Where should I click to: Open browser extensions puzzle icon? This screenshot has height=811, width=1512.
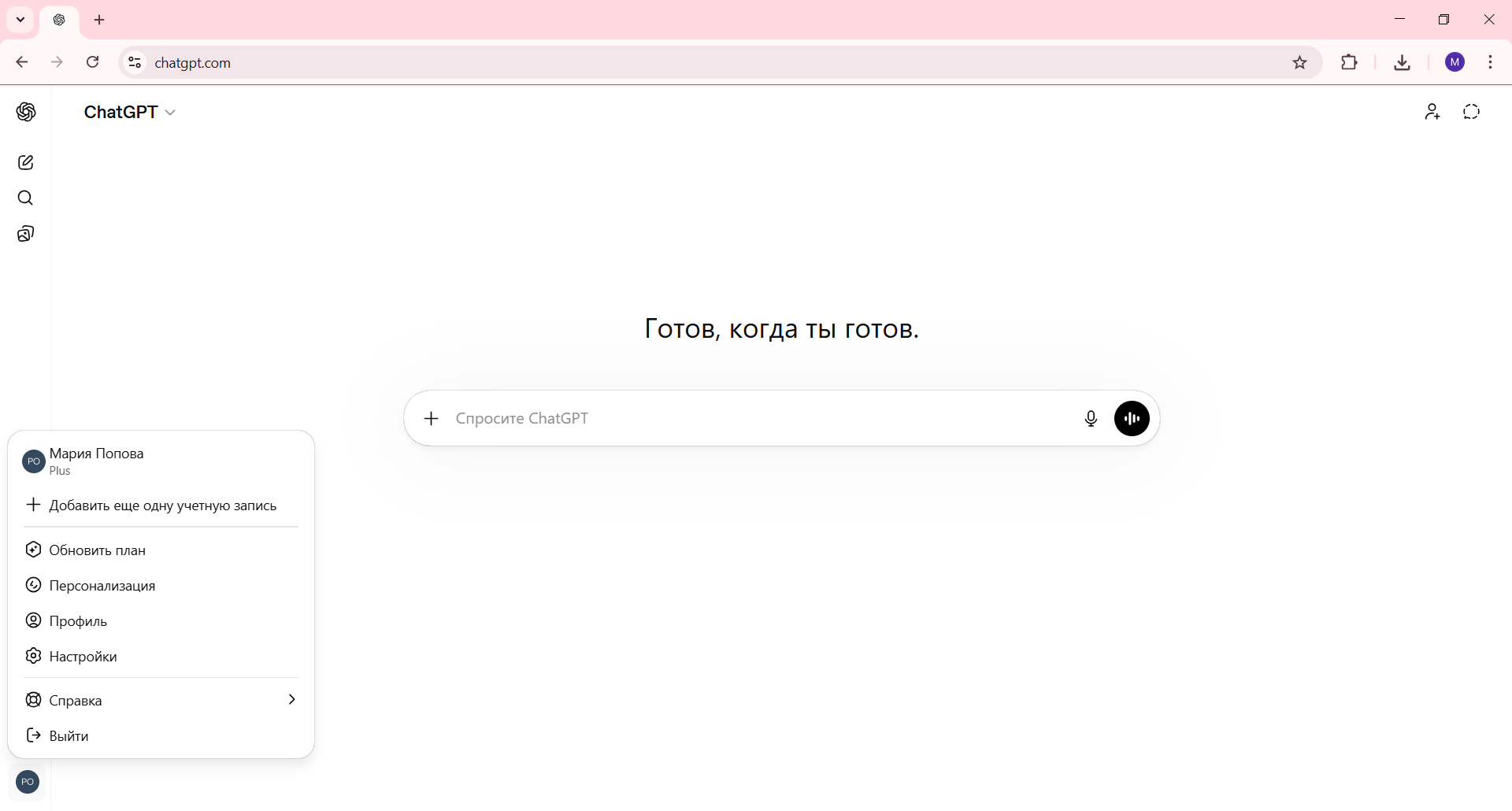1349,62
